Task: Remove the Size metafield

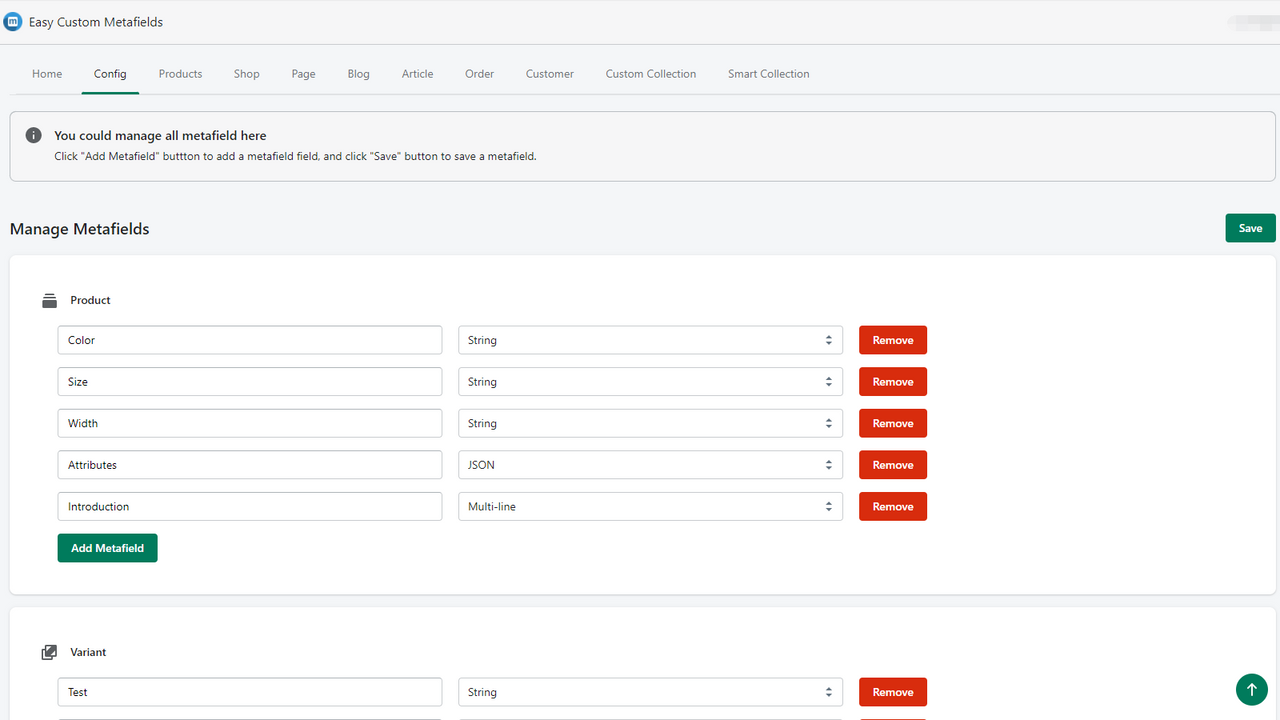Action: pos(893,382)
